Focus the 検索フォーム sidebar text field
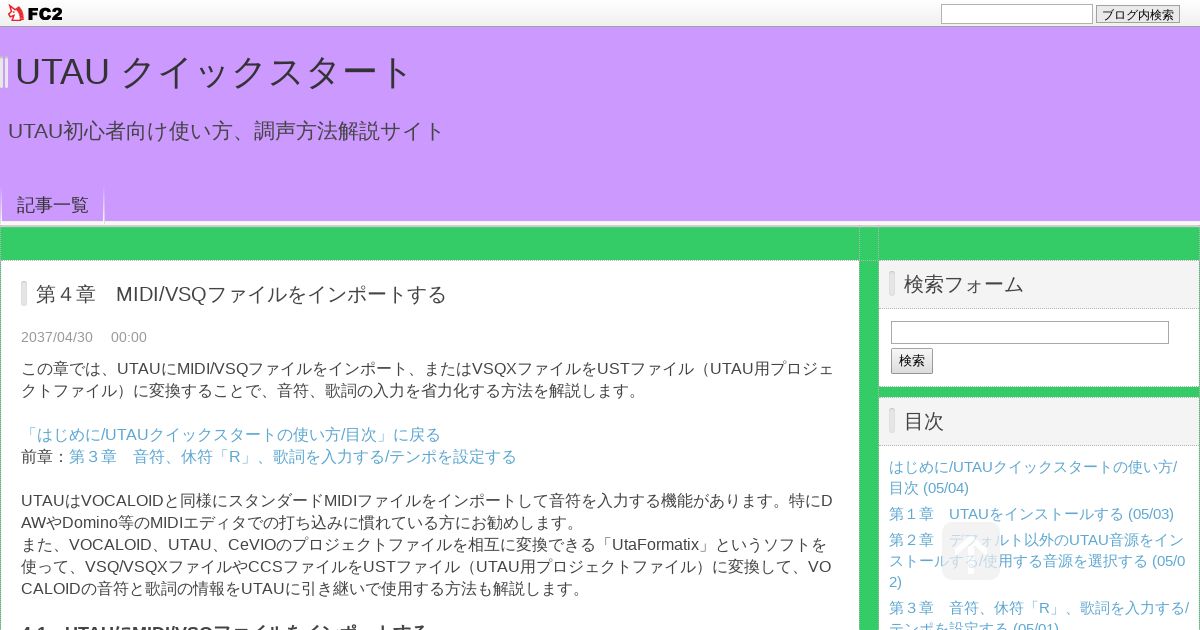The width and height of the screenshot is (1200, 630). coord(1029,332)
